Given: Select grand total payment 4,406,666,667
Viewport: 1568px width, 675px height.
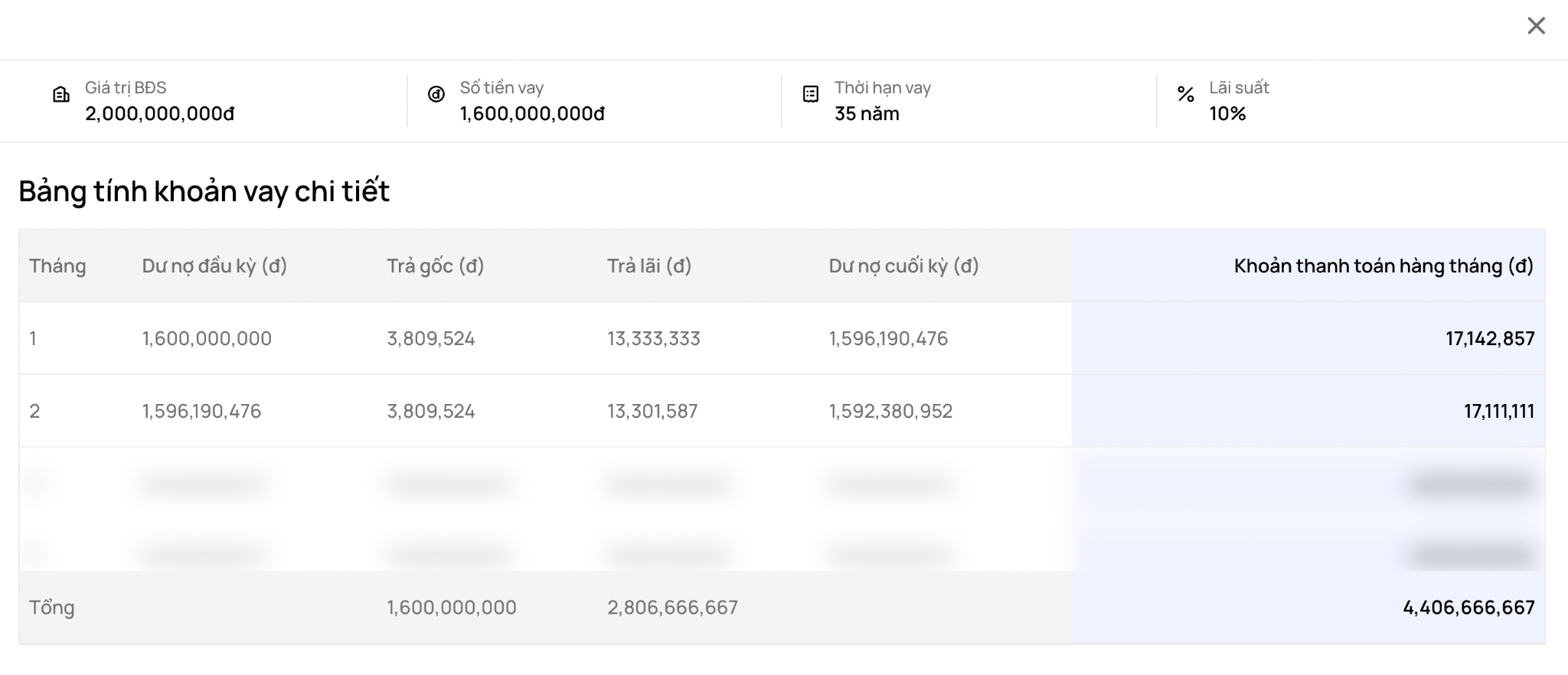Looking at the screenshot, I should (1468, 608).
